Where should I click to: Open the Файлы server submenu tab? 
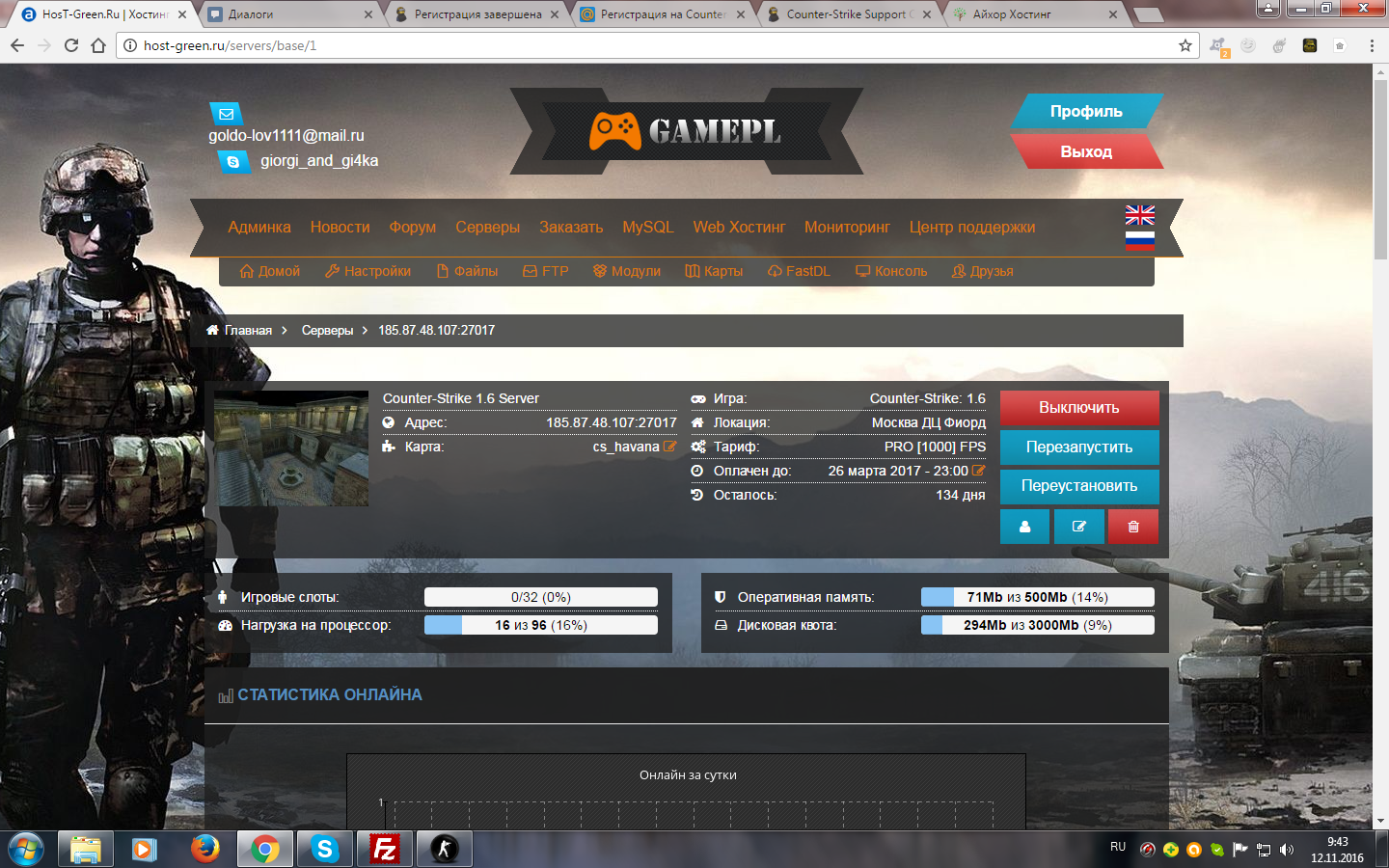coord(468,271)
